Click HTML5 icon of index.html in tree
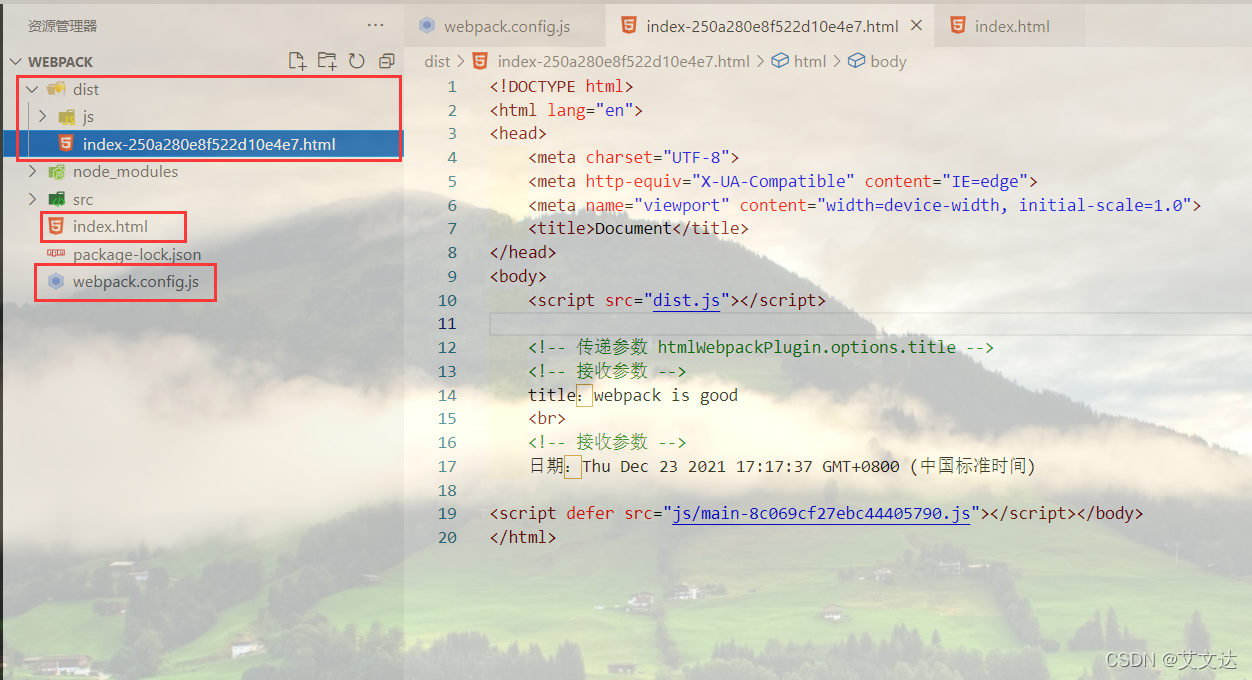Screen dimensions: 1252x680 coord(56,226)
